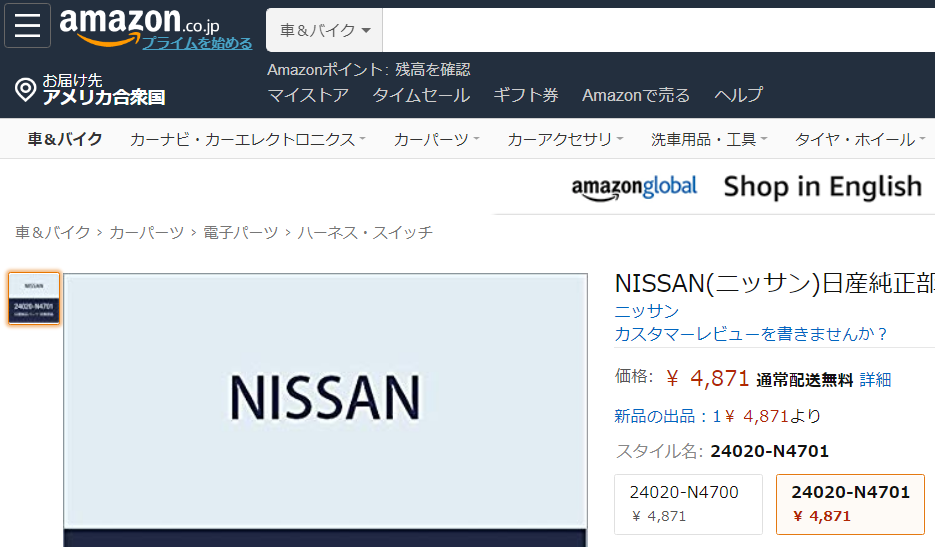Viewport: 935px width, 547px height.
Task: Select the small NISSAN product thumbnail
Action: [x=34, y=298]
